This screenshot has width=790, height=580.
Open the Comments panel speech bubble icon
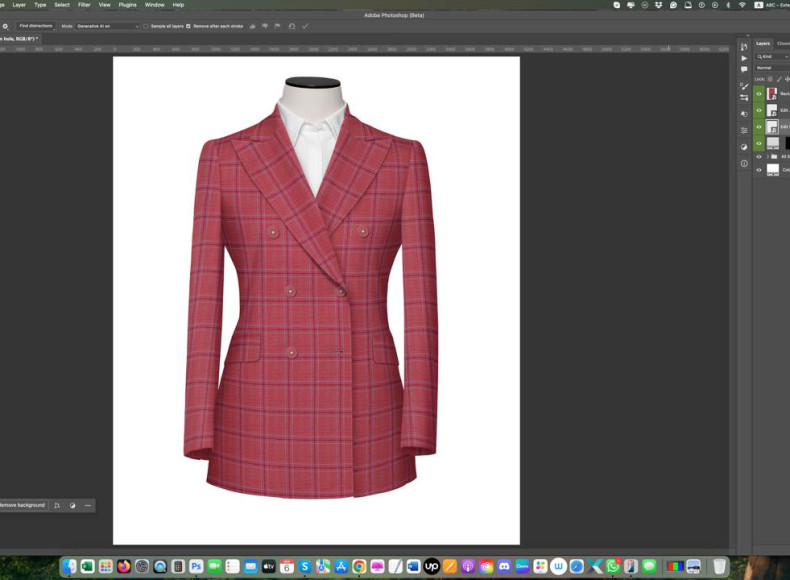[744, 70]
